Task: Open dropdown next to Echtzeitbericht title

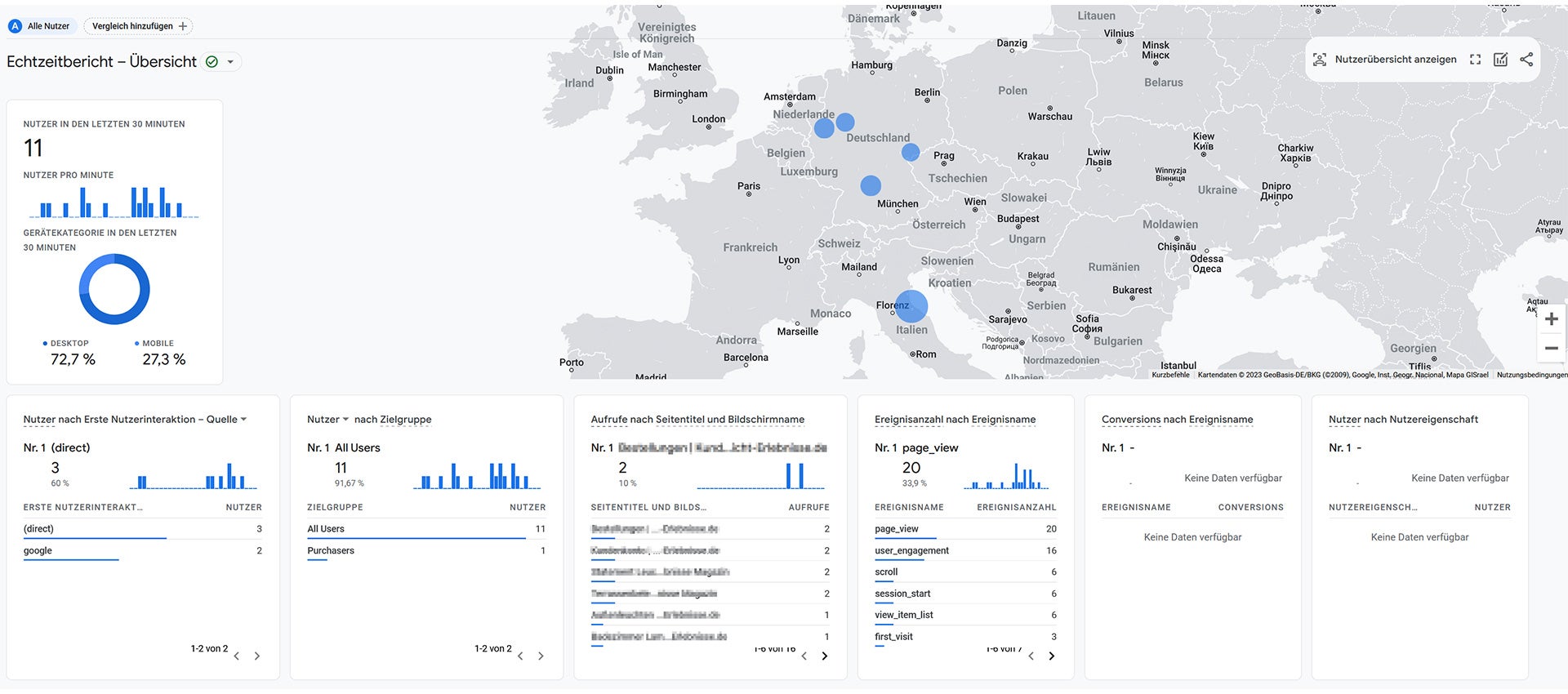Action: tap(231, 62)
